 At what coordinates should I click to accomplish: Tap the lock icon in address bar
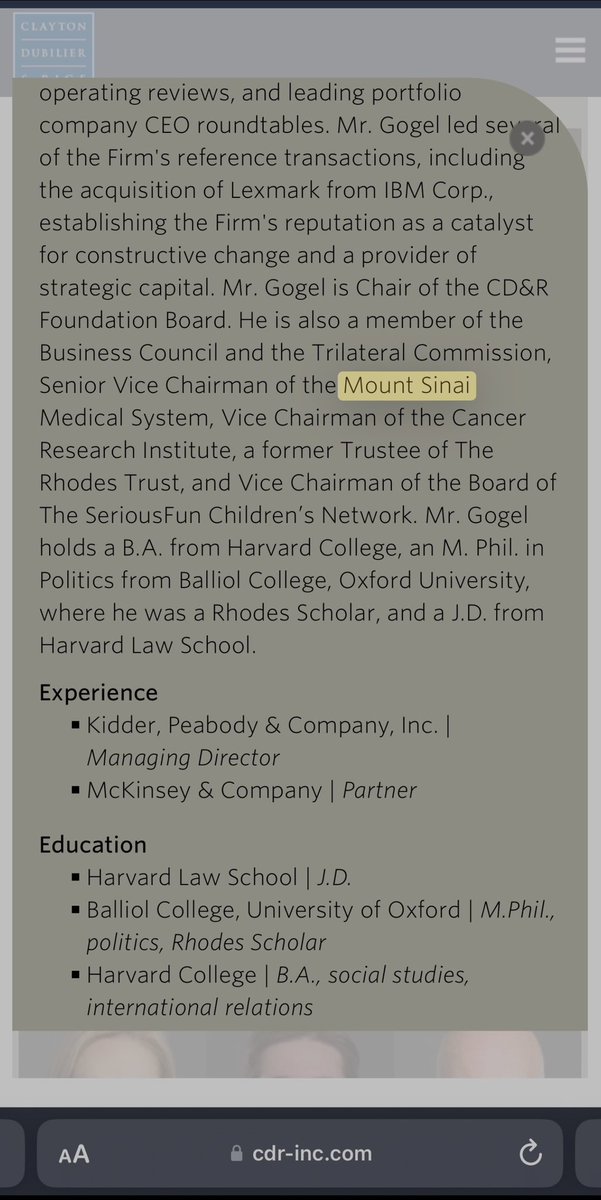pos(237,1154)
